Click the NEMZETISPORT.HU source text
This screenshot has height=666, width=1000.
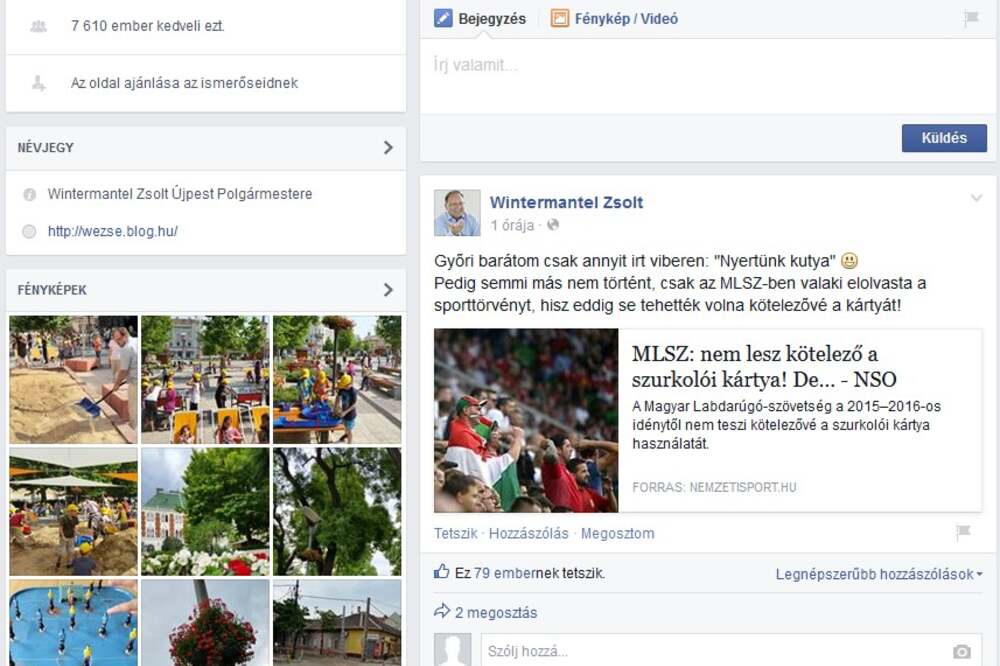743,487
